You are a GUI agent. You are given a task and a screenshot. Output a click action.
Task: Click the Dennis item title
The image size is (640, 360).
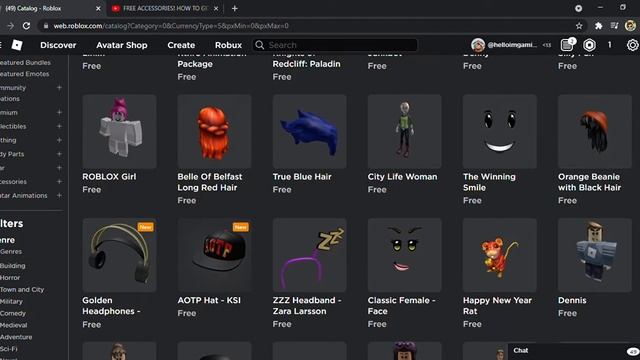[x=572, y=300]
